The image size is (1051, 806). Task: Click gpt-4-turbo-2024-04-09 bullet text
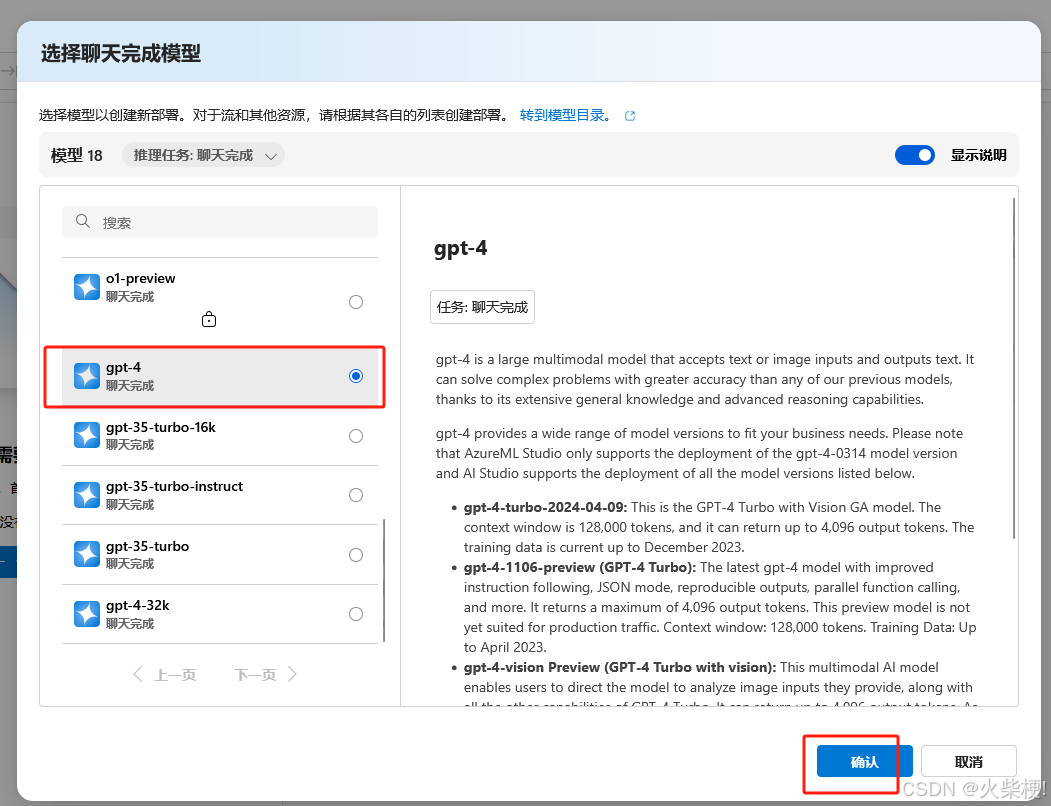pos(546,507)
